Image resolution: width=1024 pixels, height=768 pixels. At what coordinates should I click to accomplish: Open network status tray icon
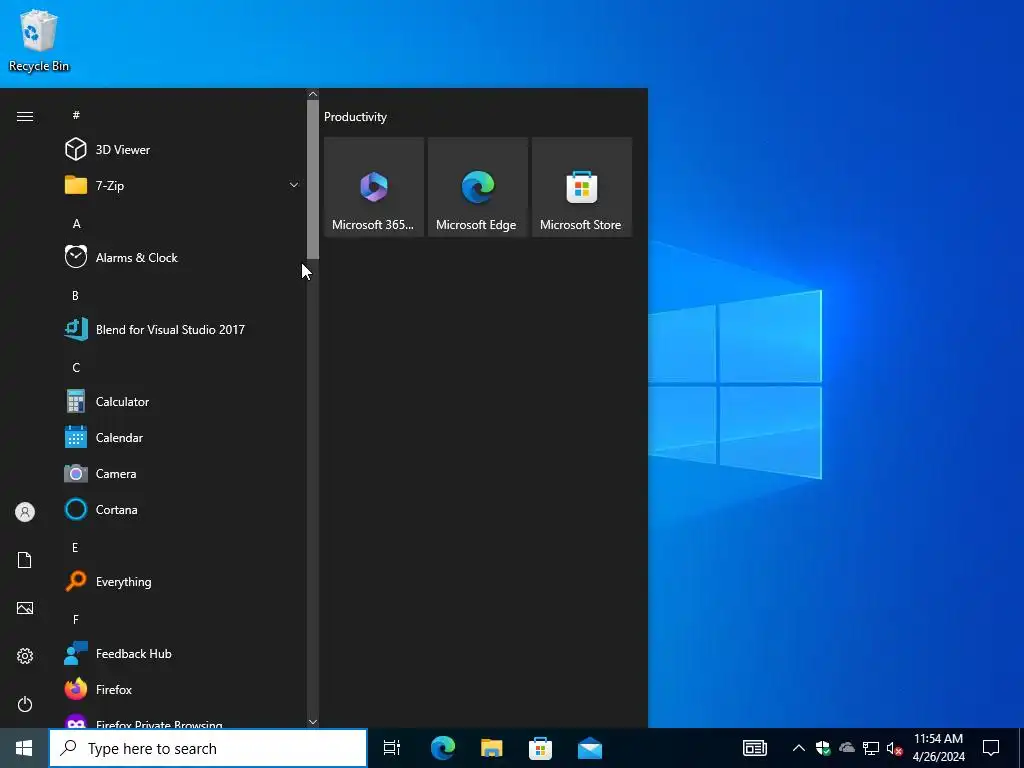(x=871, y=748)
